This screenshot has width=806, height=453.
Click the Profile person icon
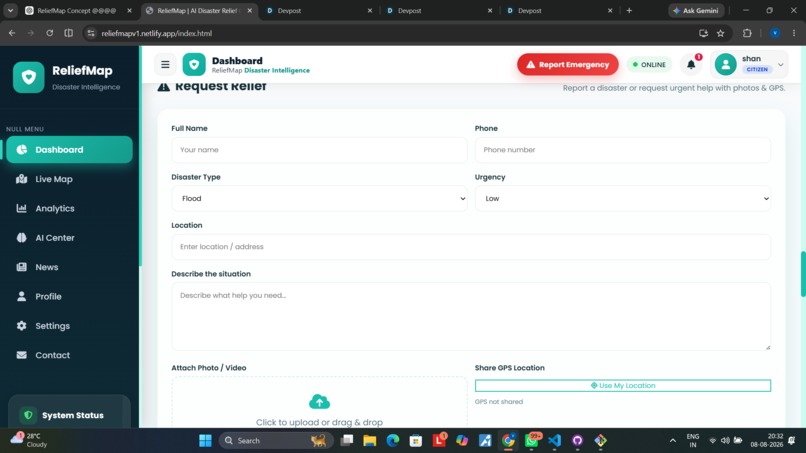tap(22, 296)
